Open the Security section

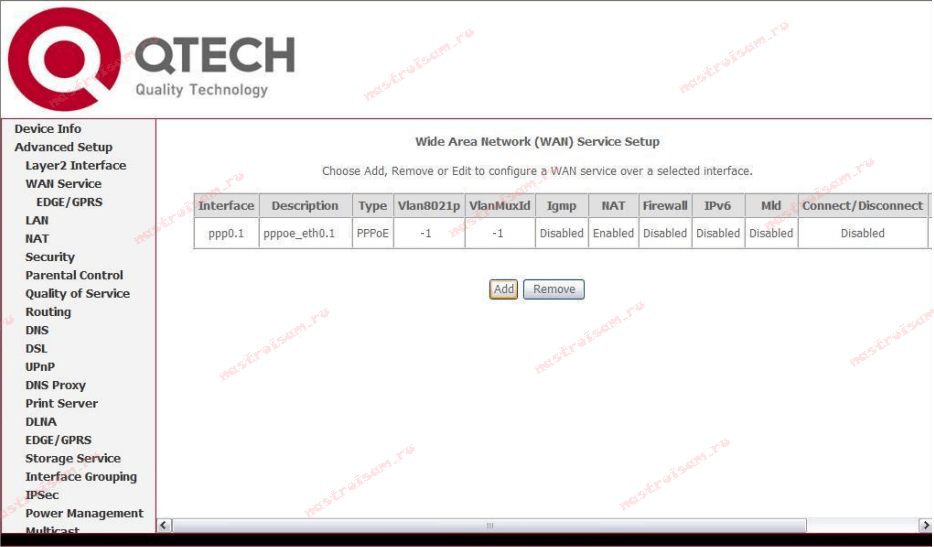tap(50, 257)
